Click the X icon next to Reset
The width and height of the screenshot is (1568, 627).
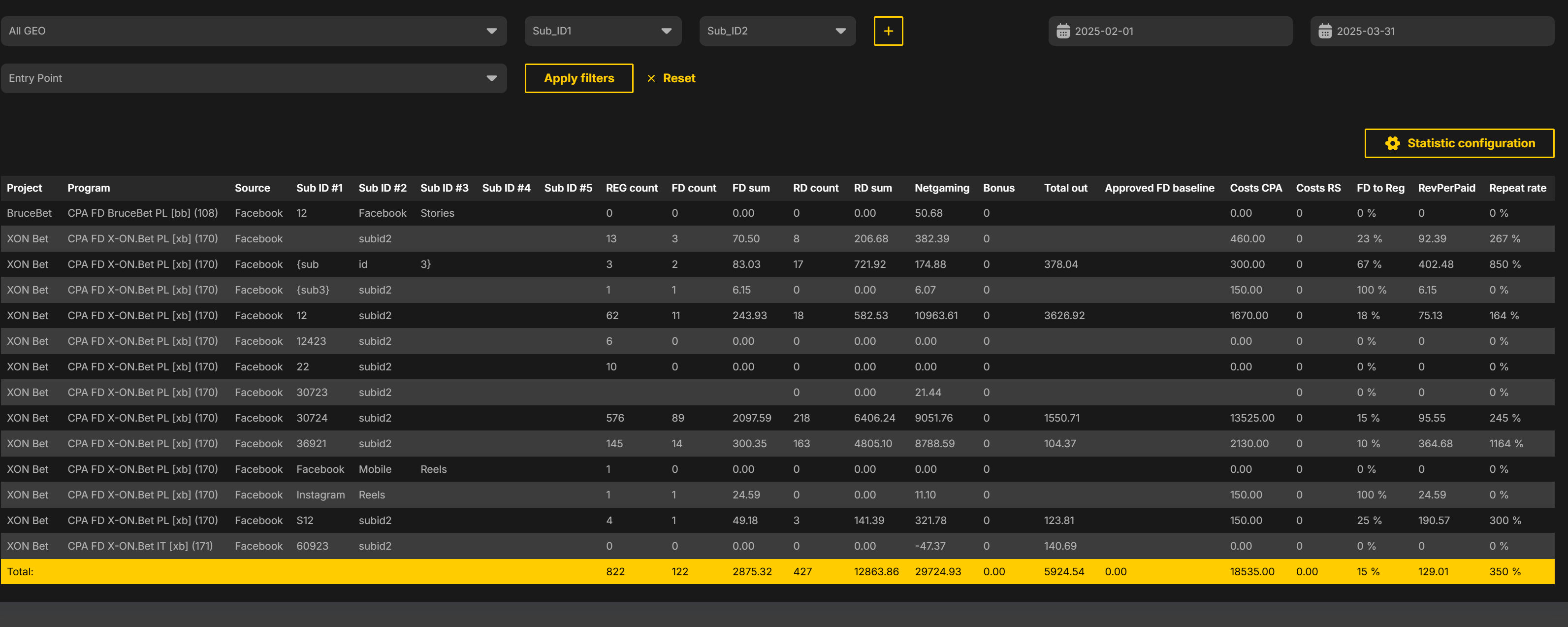click(x=651, y=78)
